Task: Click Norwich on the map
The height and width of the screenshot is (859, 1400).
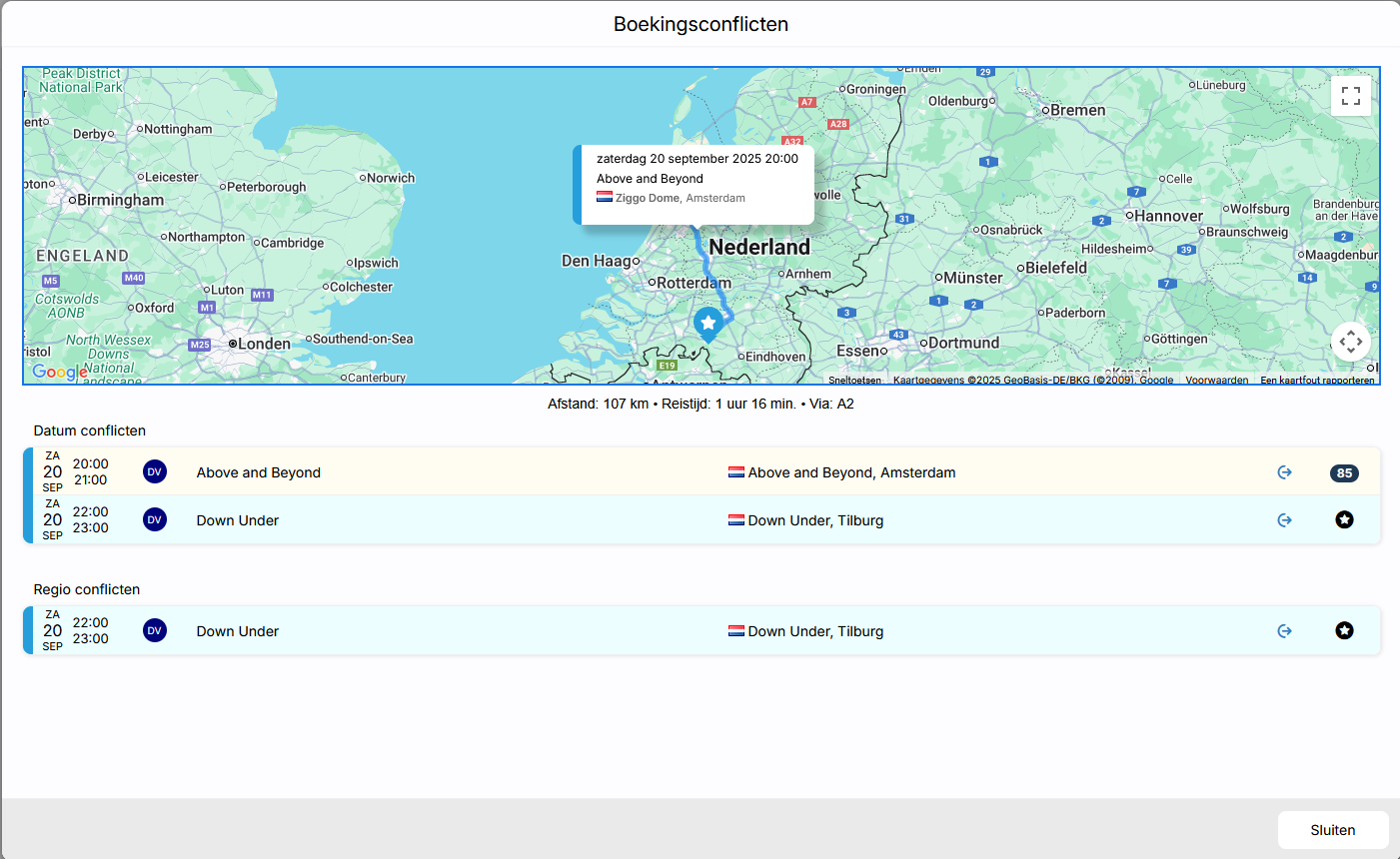Action: pos(391,178)
